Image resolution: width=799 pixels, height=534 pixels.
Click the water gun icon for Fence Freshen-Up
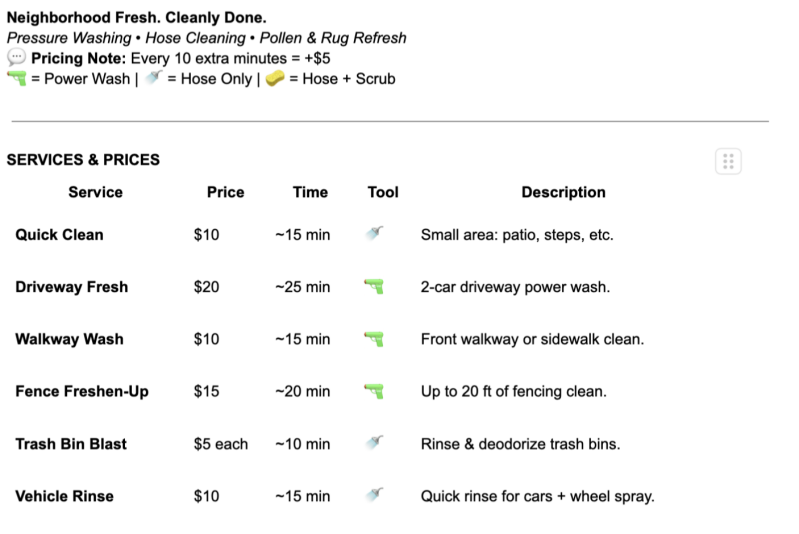pyautogui.click(x=375, y=391)
